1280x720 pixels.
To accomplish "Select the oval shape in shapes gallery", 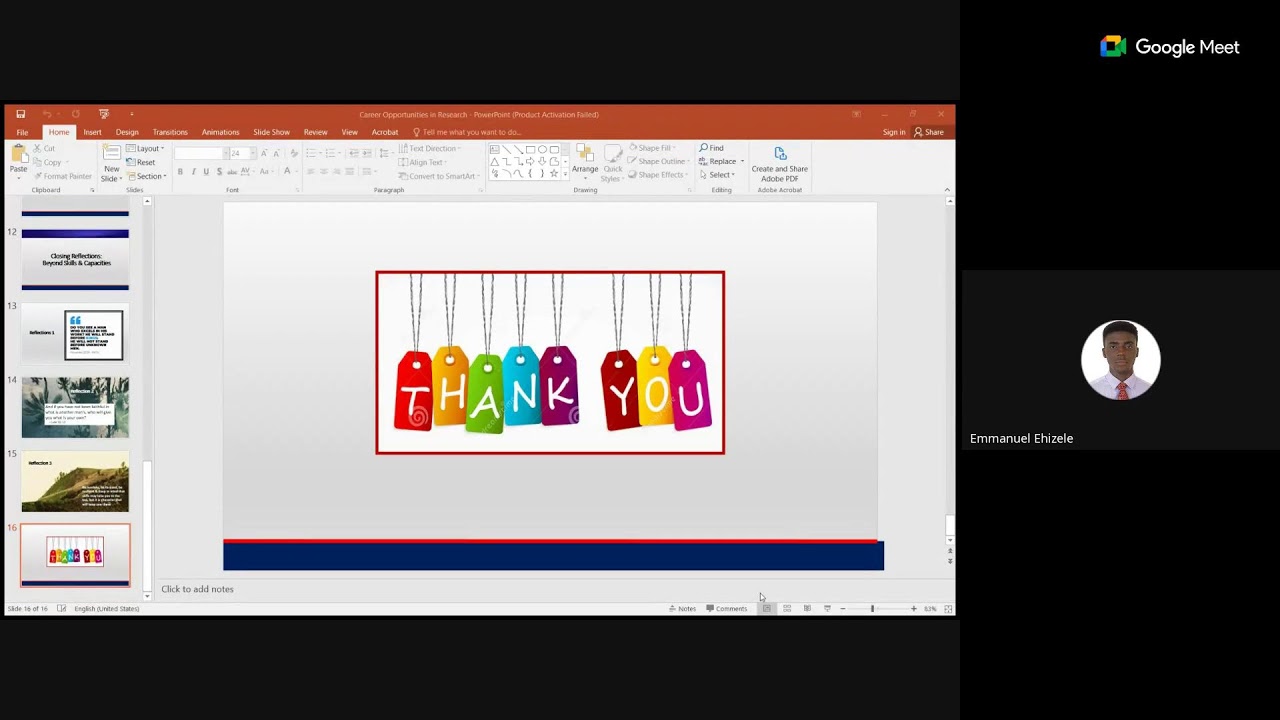I will [542, 149].
